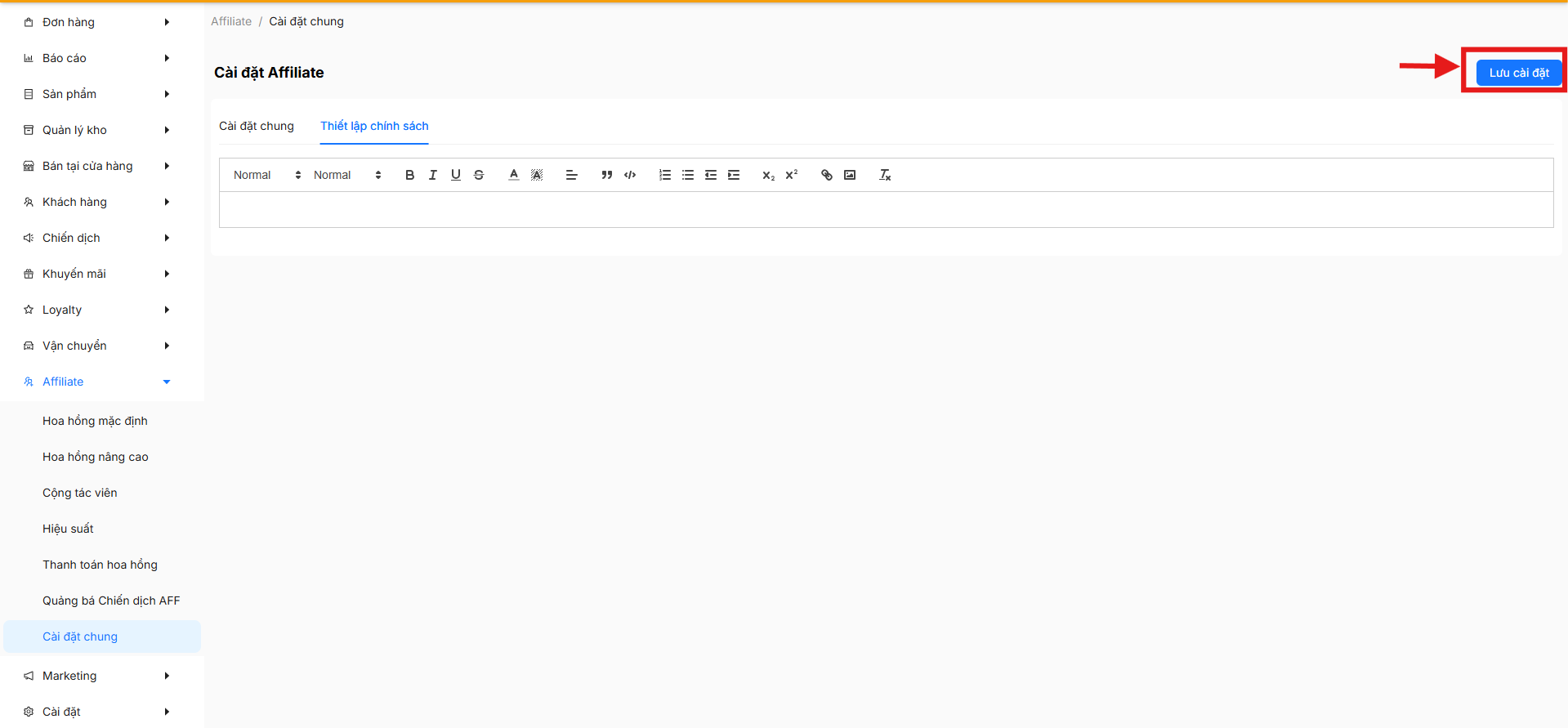Image resolution: width=1568 pixels, height=728 pixels.
Task: Open the second Normal size dropdown
Action: coord(347,175)
